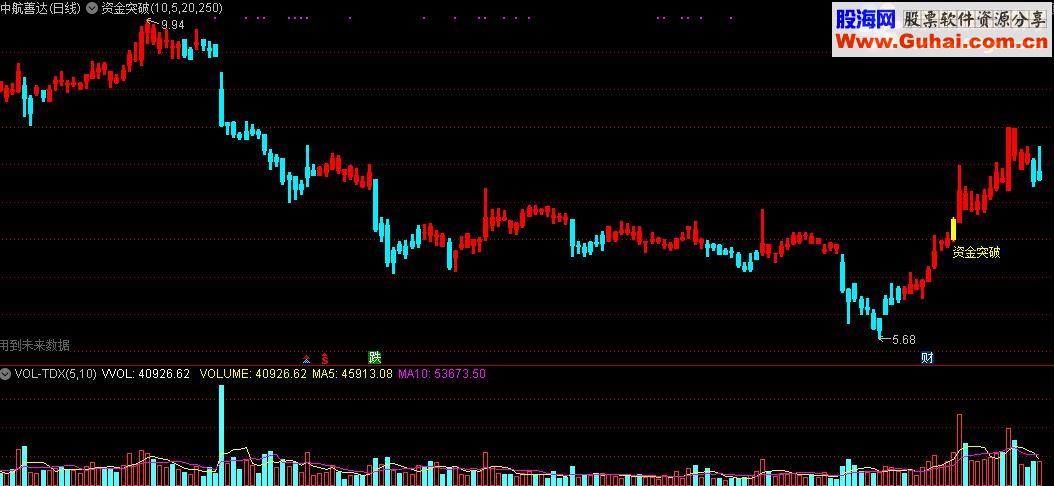Click the VVOL: 40926.62 value
The image size is (1054, 486).
click(x=146, y=374)
